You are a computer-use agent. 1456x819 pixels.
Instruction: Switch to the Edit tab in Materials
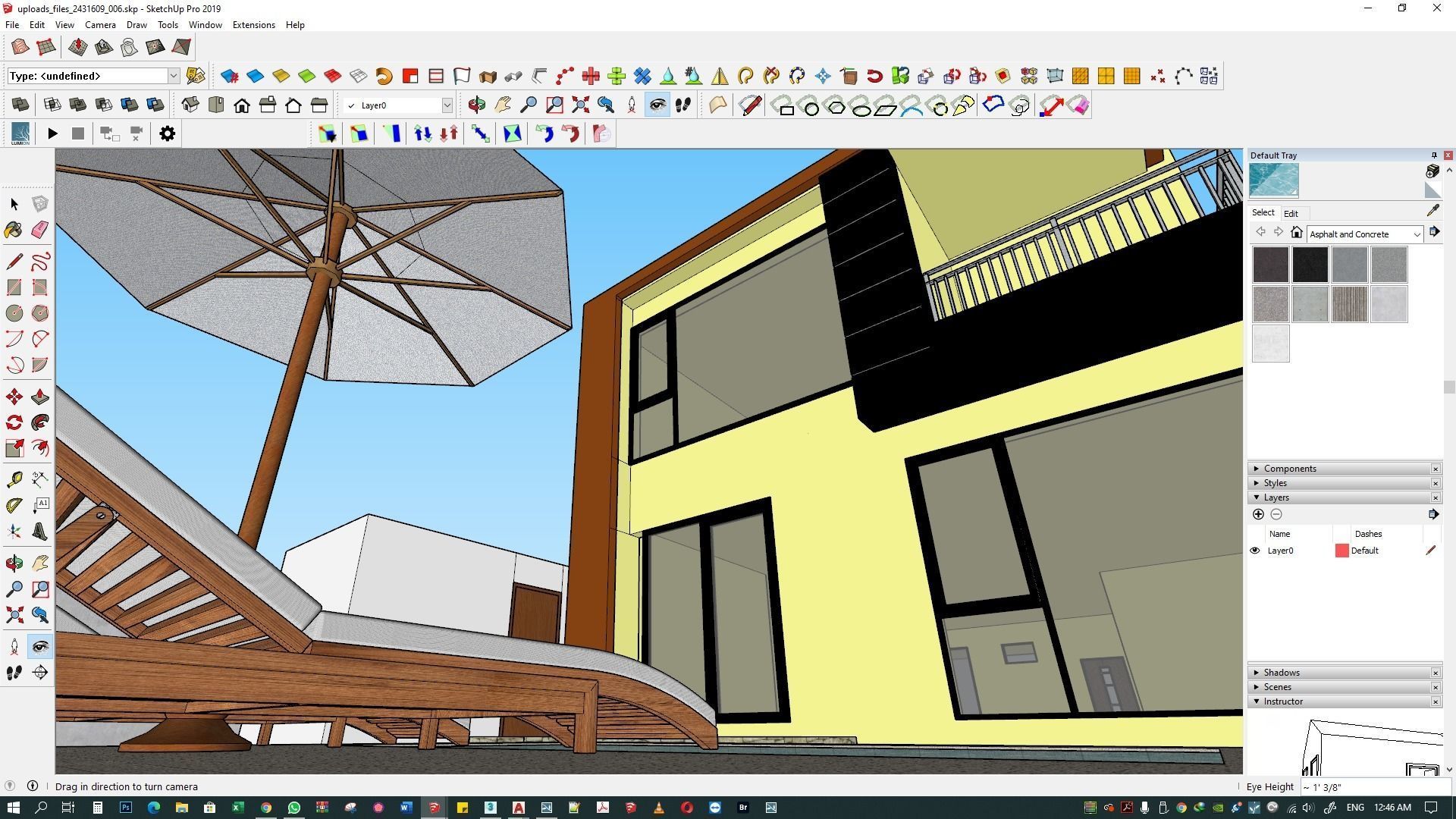click(x=1291, y=214)
